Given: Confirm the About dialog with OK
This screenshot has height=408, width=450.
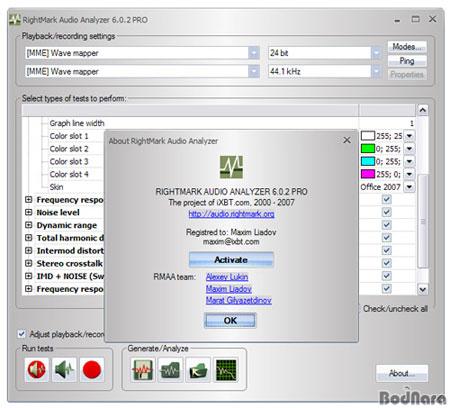Looking at the screenshot, I should [x=230, y=321].
